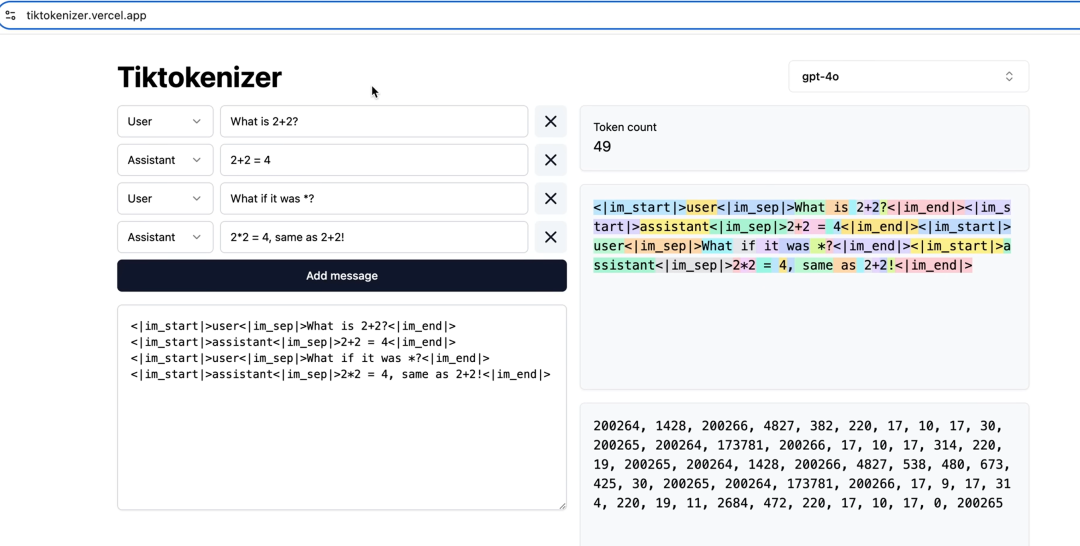1080x546 pixels.
Task: Open role dropdown beside '2*2 = 4, same as 2+2!'
Action: coord(165,237)
